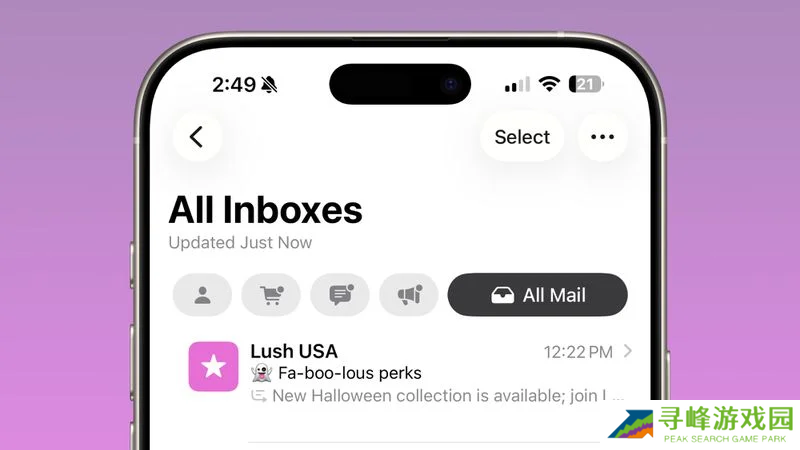The width and height of the screenshot is (800, 450).
Task: Tap the Updated Just Now status text
Action: pyautogui.click(x=240, y=243)
